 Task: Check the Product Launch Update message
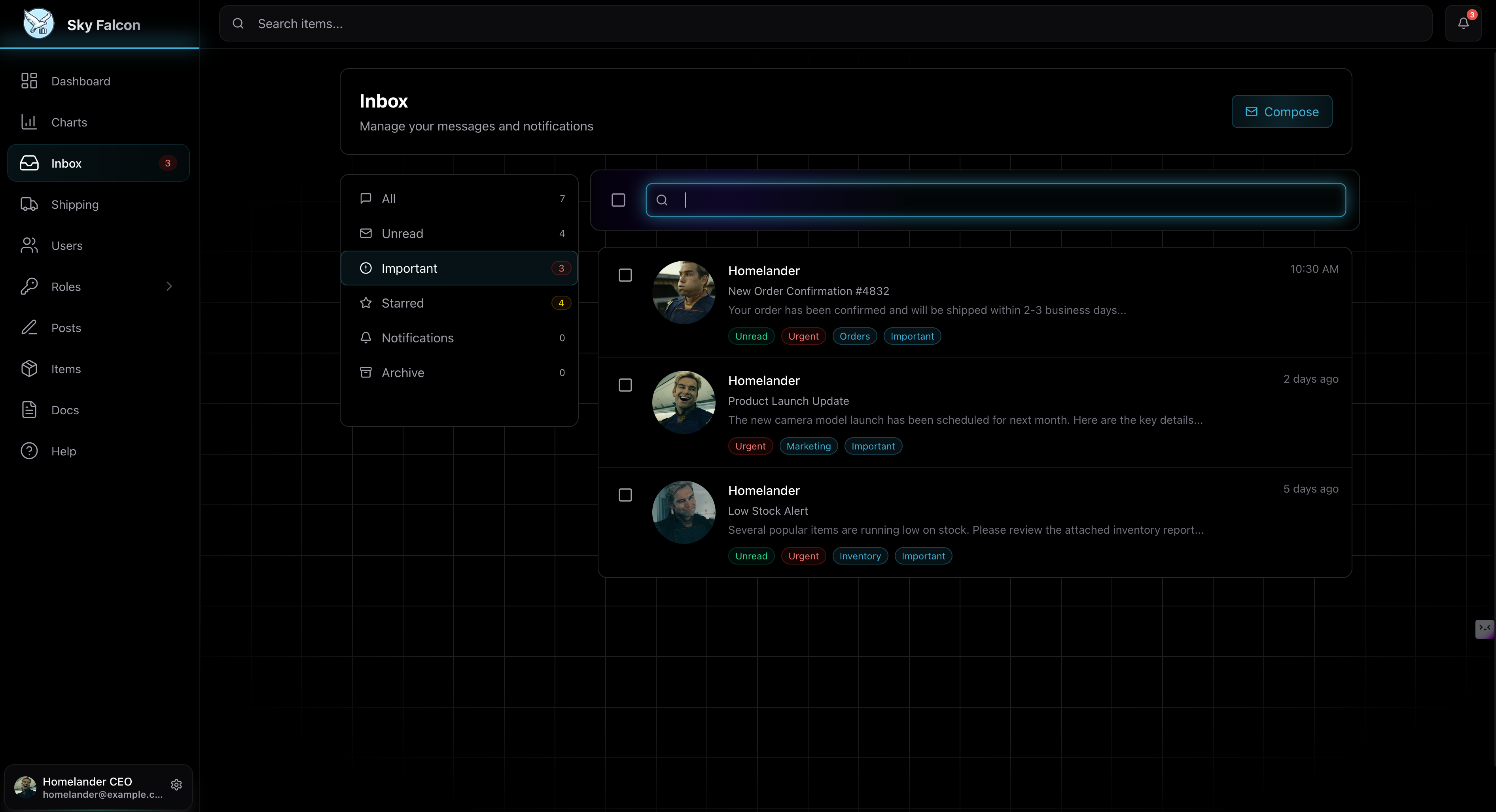point(625,385)
